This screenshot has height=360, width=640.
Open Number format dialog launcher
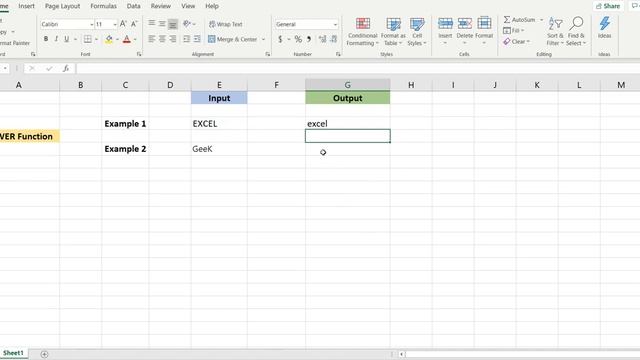338,54
